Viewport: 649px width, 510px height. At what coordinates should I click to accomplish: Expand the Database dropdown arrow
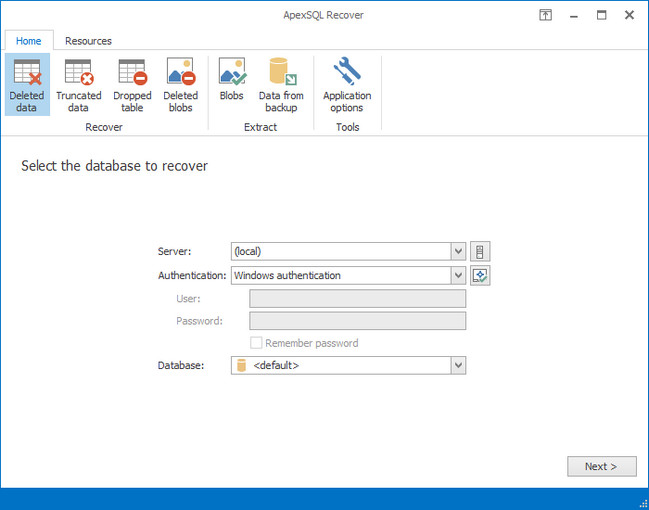[x=458, y=366]
